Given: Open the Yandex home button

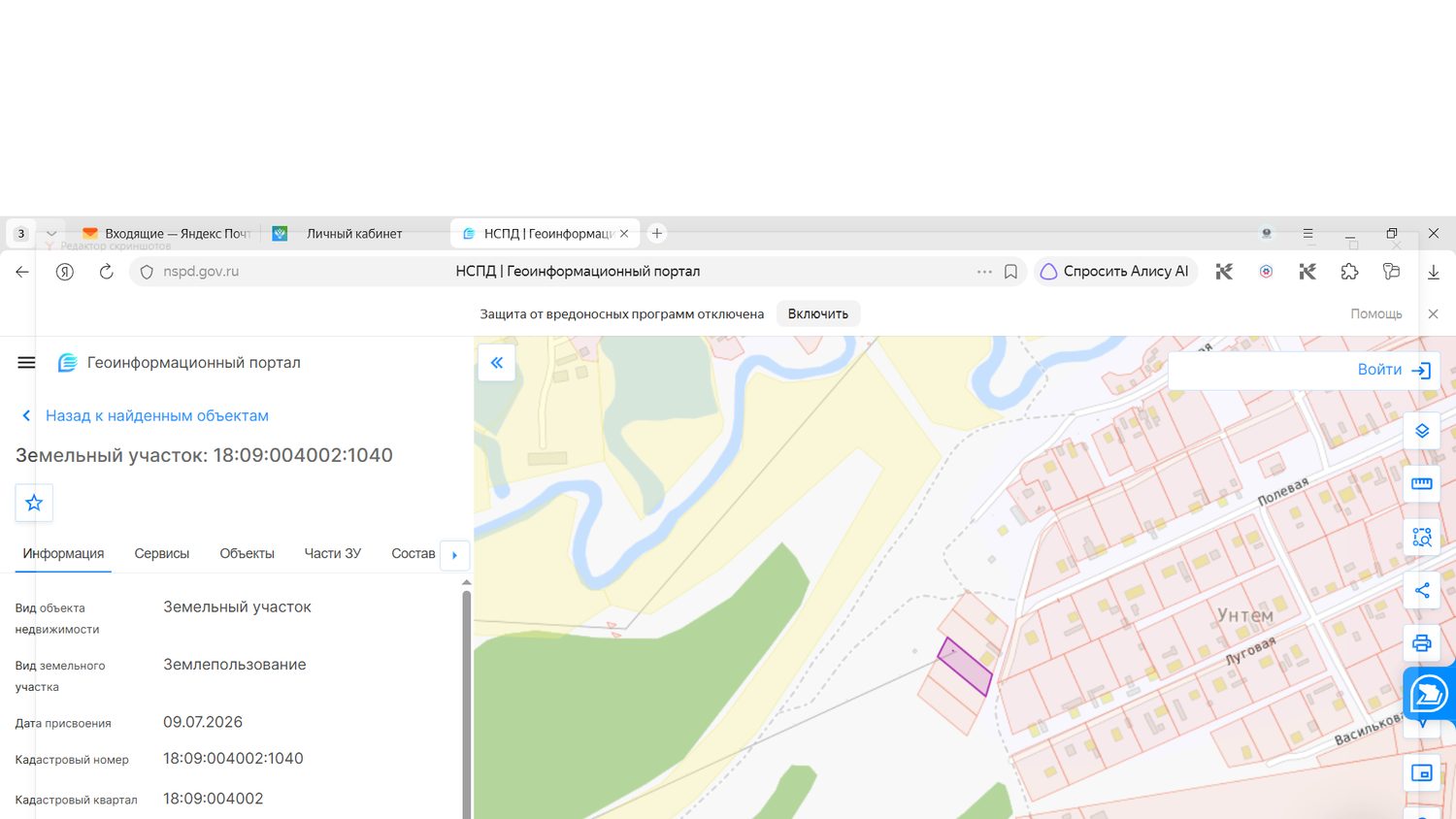Looking at the screenshot, I should pos(65,272).
